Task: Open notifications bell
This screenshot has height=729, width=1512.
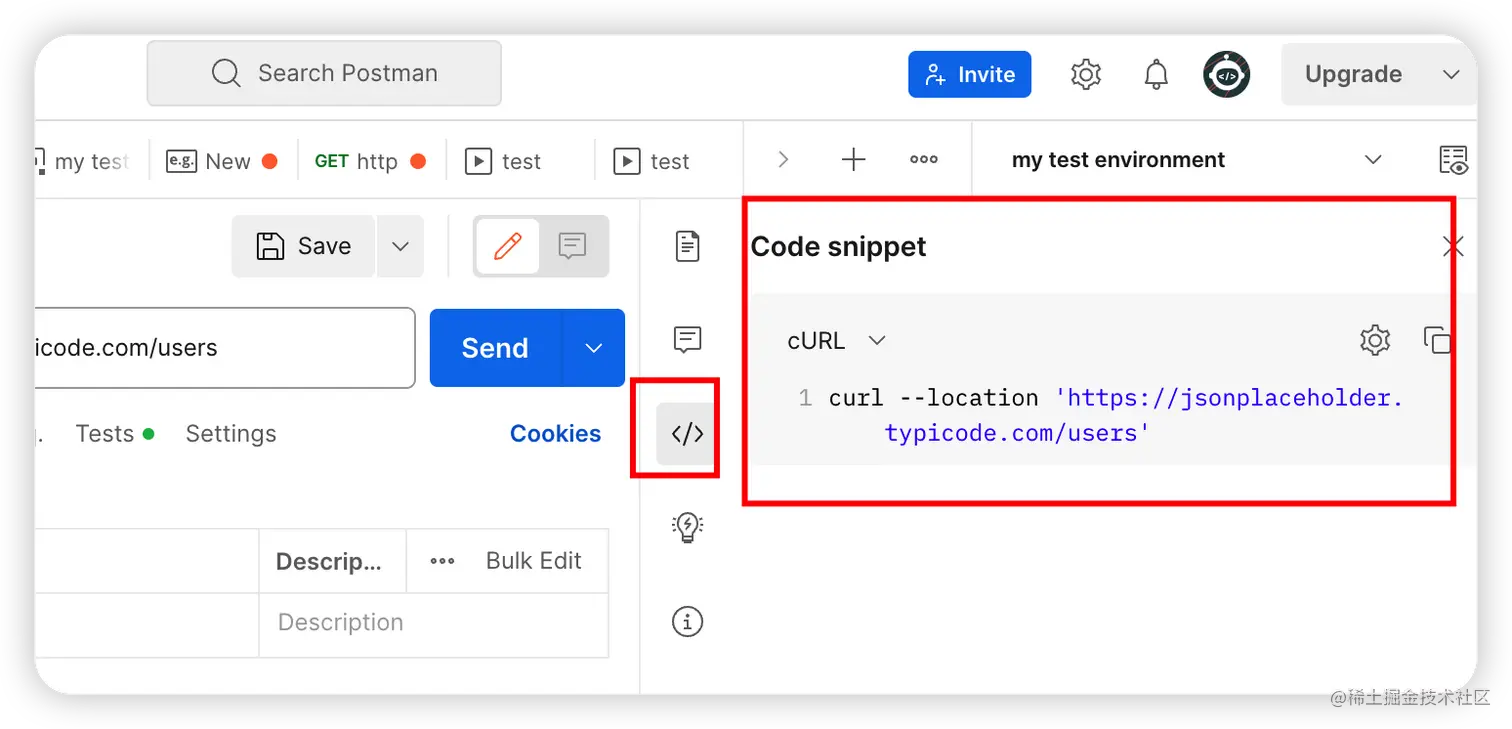Action: click(x=1156, y=74)
